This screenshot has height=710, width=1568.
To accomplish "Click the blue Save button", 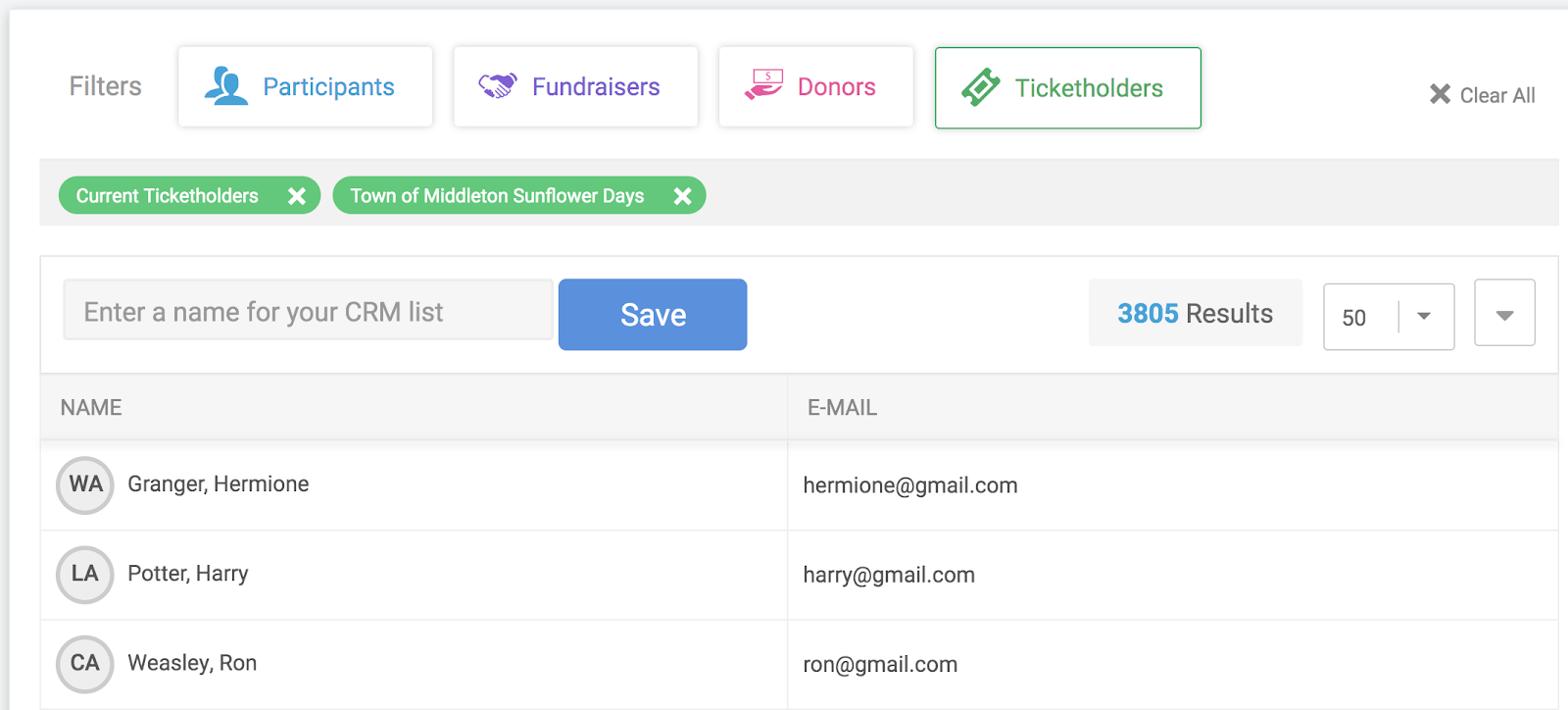I will point(653,315).
